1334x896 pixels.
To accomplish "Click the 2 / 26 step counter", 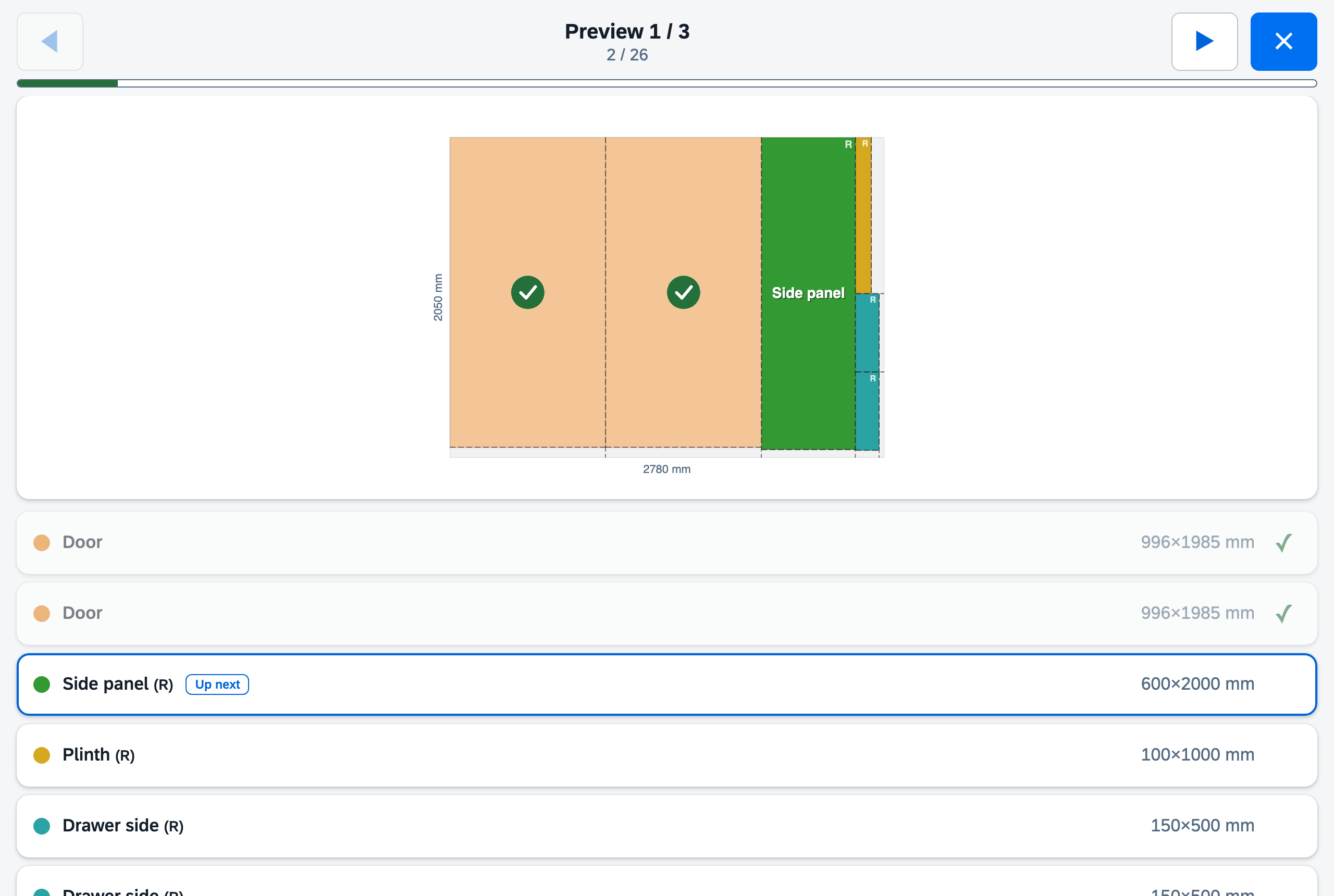I will click(627, 55).
